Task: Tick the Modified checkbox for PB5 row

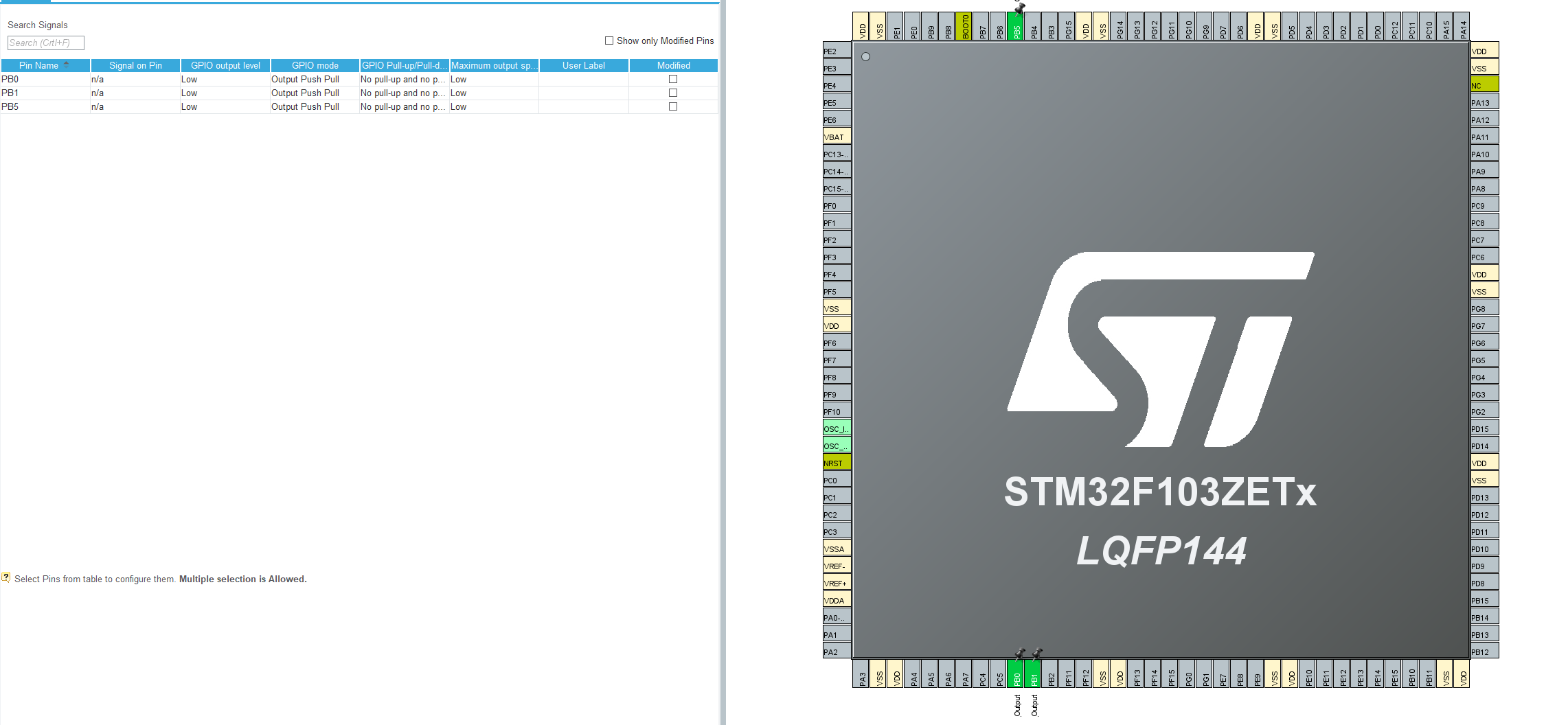Action: click(673, 106)
